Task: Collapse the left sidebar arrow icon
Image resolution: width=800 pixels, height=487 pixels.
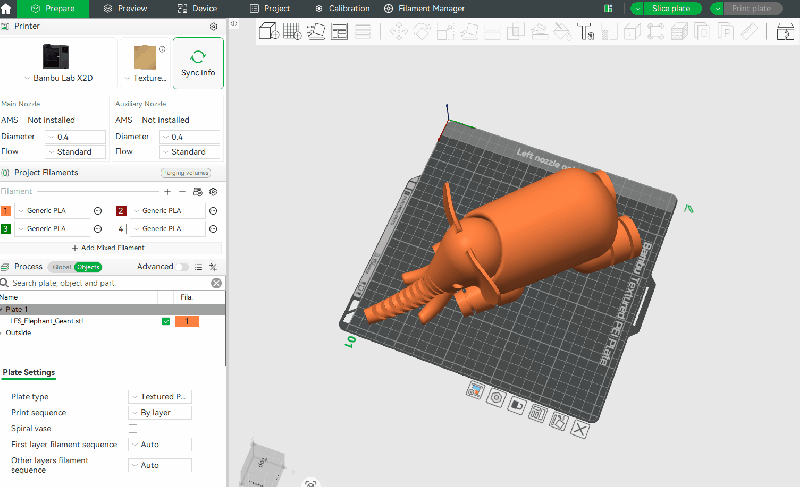Action: (x=234, y=23)
